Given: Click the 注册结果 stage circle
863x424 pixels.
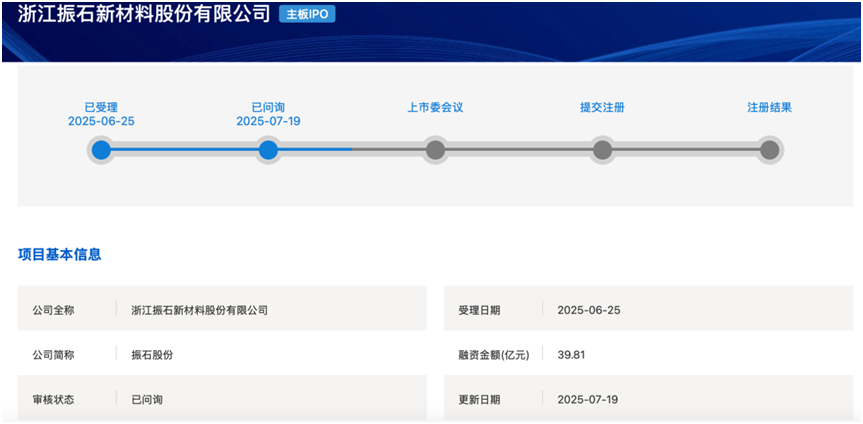Looking at the screenshot, I should click(x=769, y=149).
